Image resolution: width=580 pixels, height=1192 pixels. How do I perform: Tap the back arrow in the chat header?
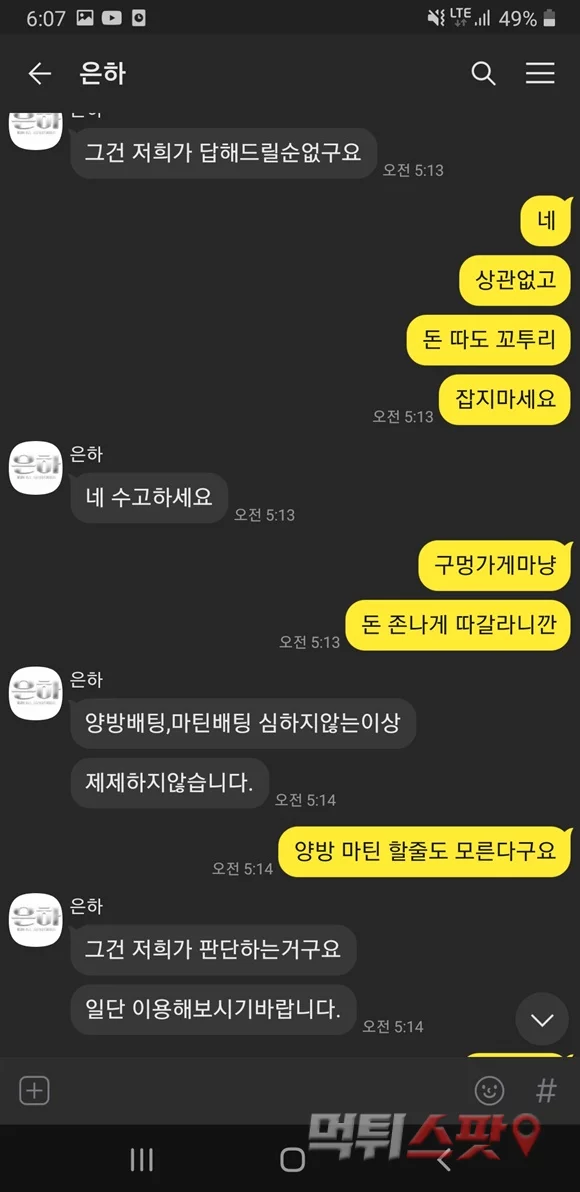tap(39, 74)
